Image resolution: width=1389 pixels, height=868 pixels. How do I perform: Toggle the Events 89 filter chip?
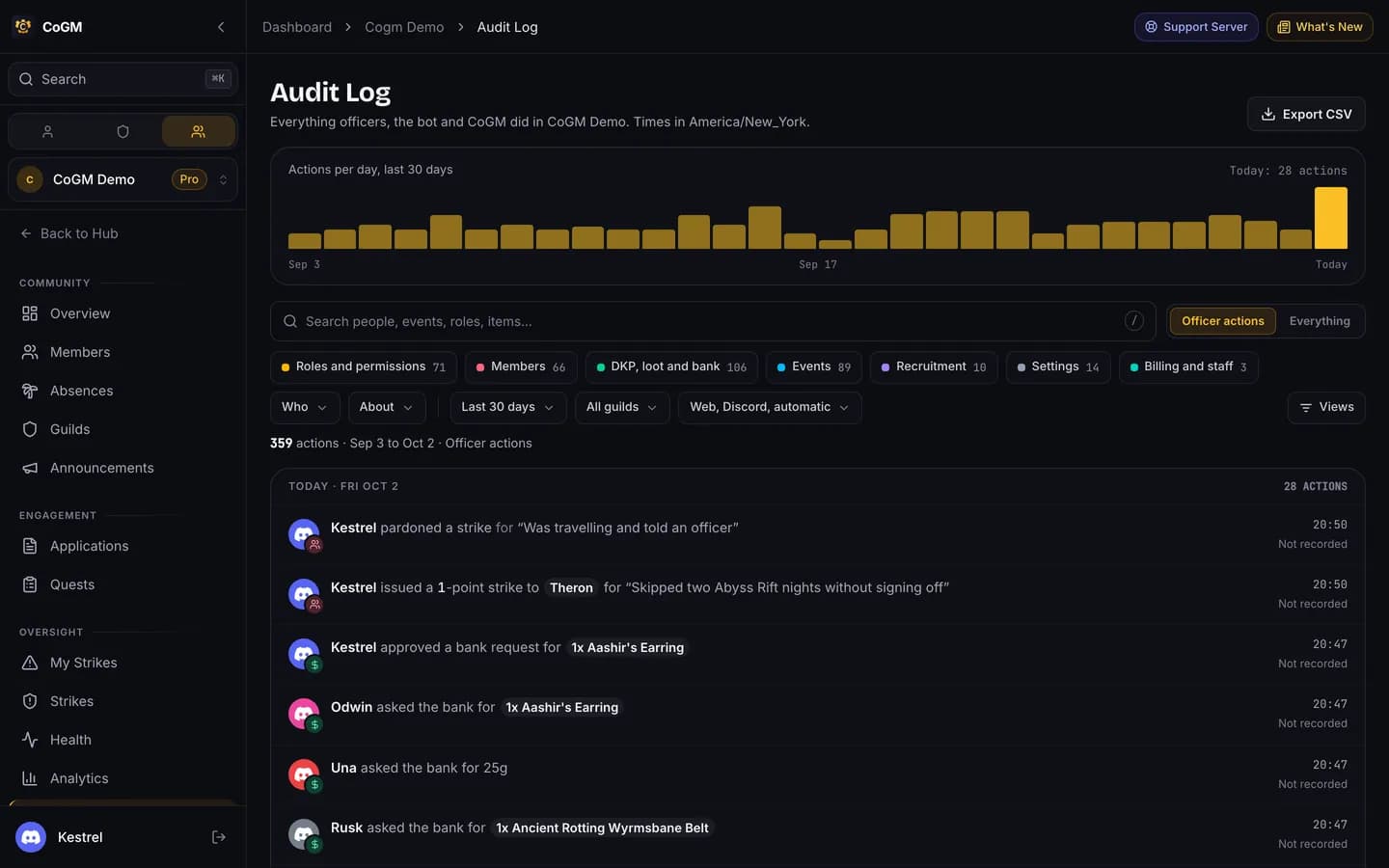click(x=814, y=367)
